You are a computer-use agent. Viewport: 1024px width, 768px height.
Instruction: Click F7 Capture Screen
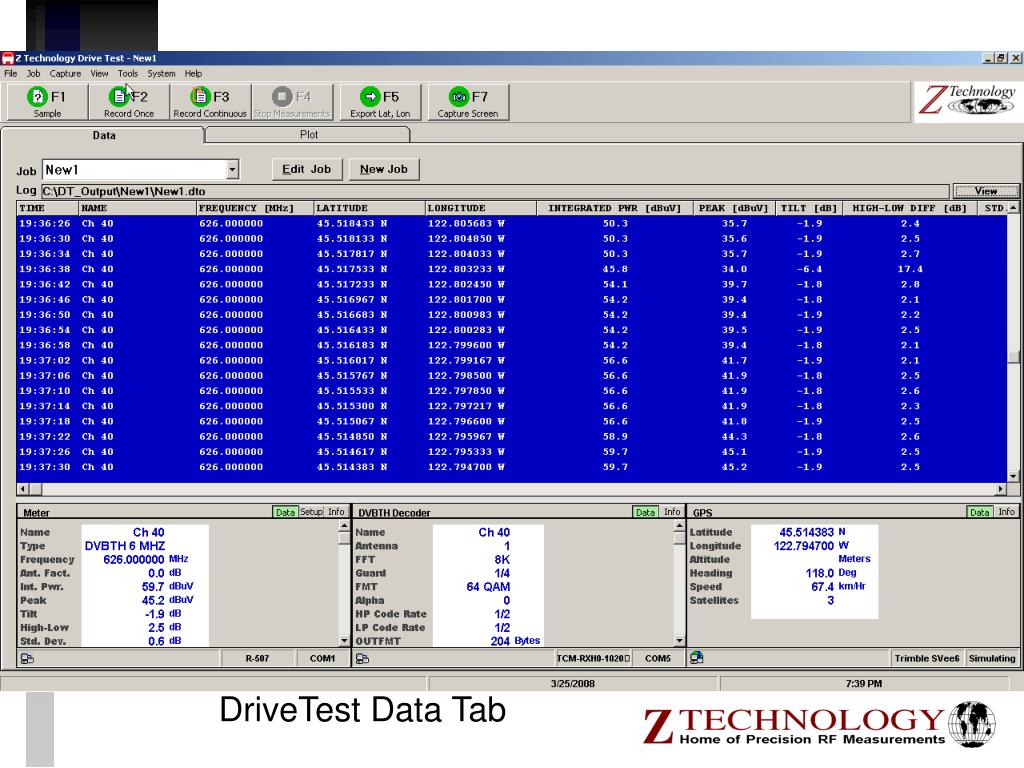tap(468, 102)
